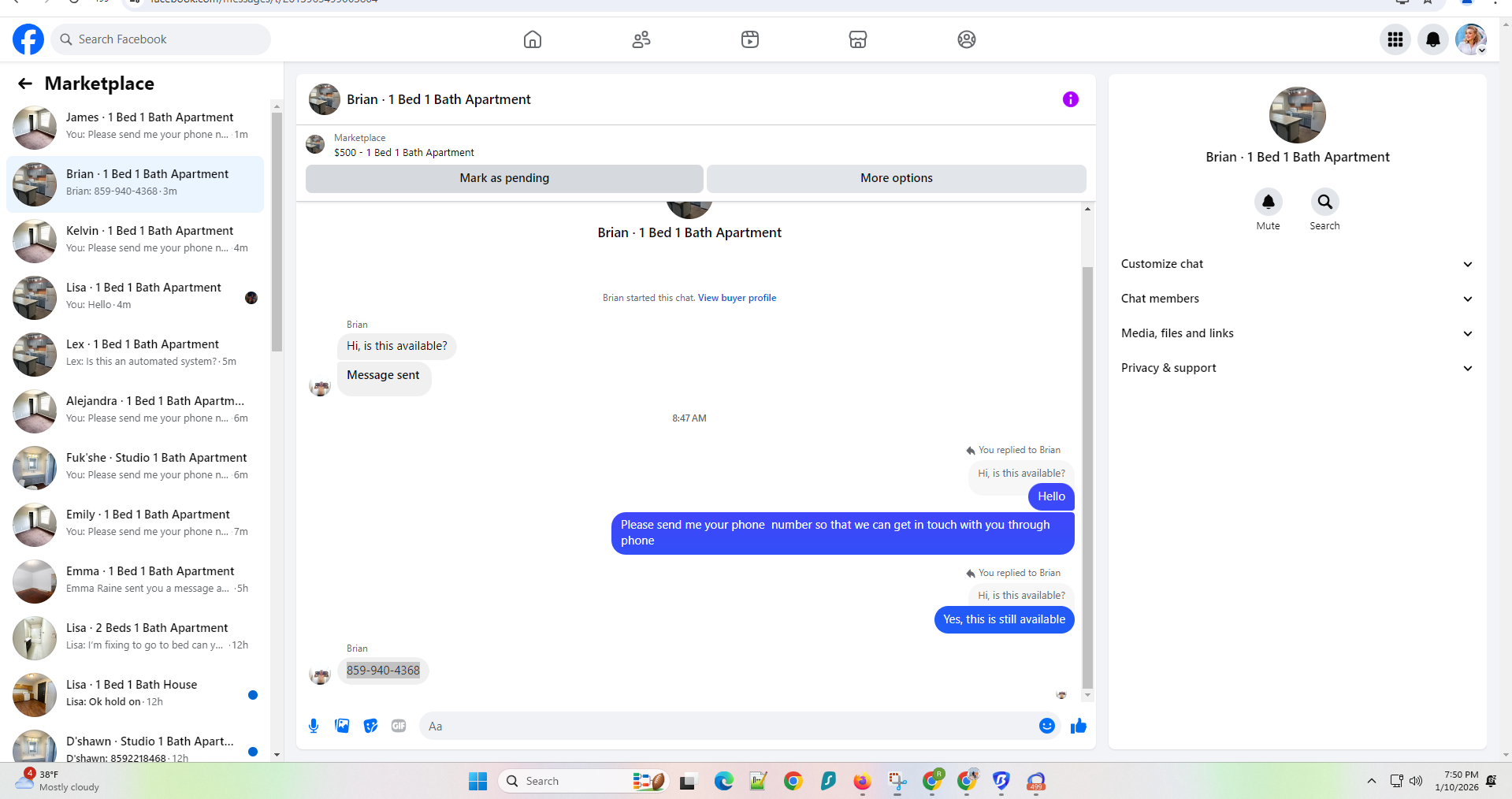
Task: Open Emily 1 Bed 1 Bath chat
Action: coord(136,524)
